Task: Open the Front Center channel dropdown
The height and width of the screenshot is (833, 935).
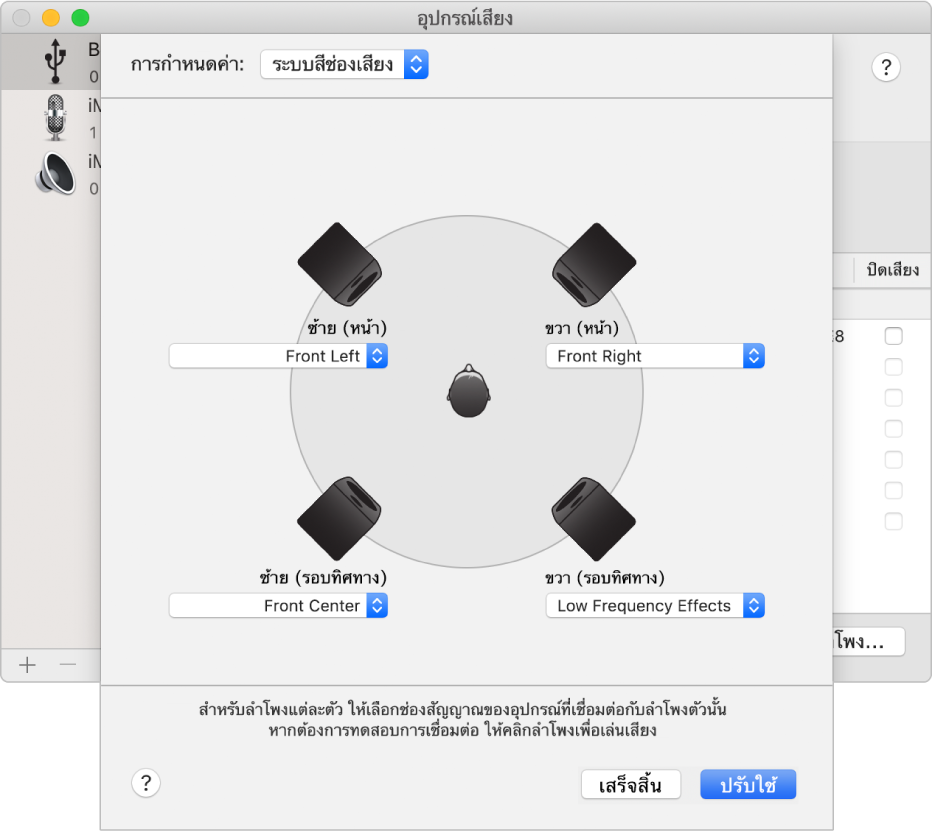Action: pyautogui.click(x=278, y=606)
